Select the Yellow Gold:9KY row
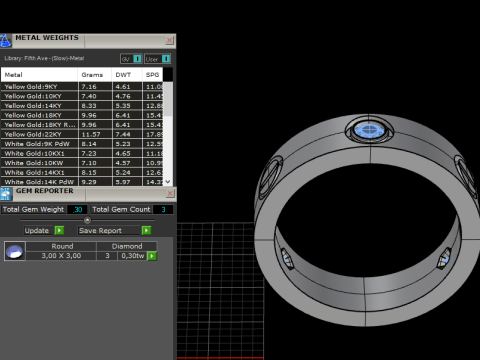This screenshot has height=360, width=480. coord(82,87)
